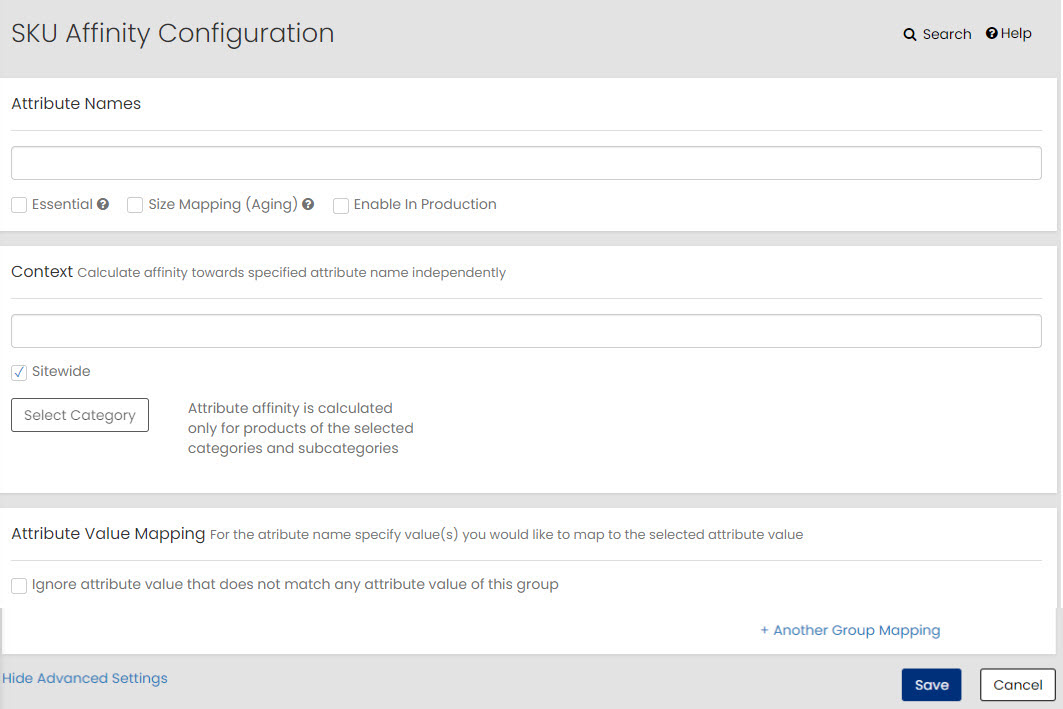Save the SKU affinity configuration
1063x709 pixels.
931,685
